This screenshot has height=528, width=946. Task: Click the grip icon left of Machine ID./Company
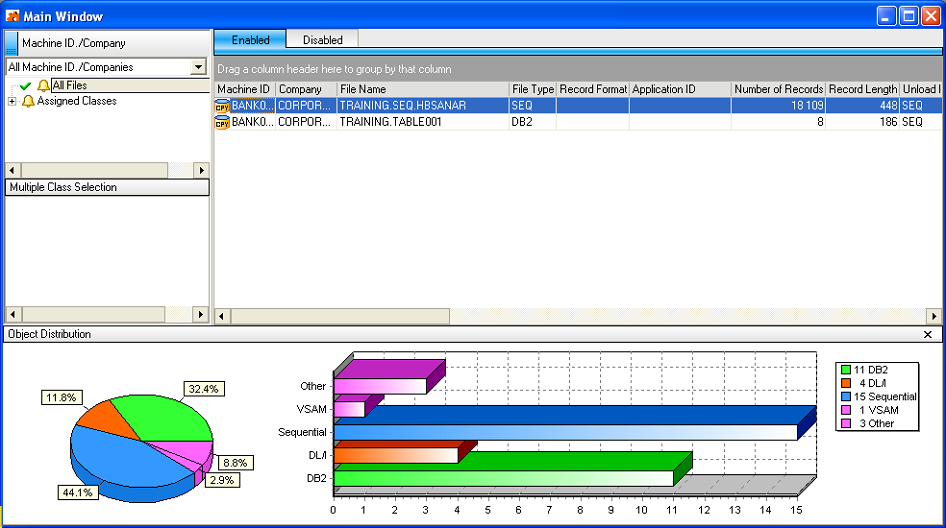click(x=11, y=44)
